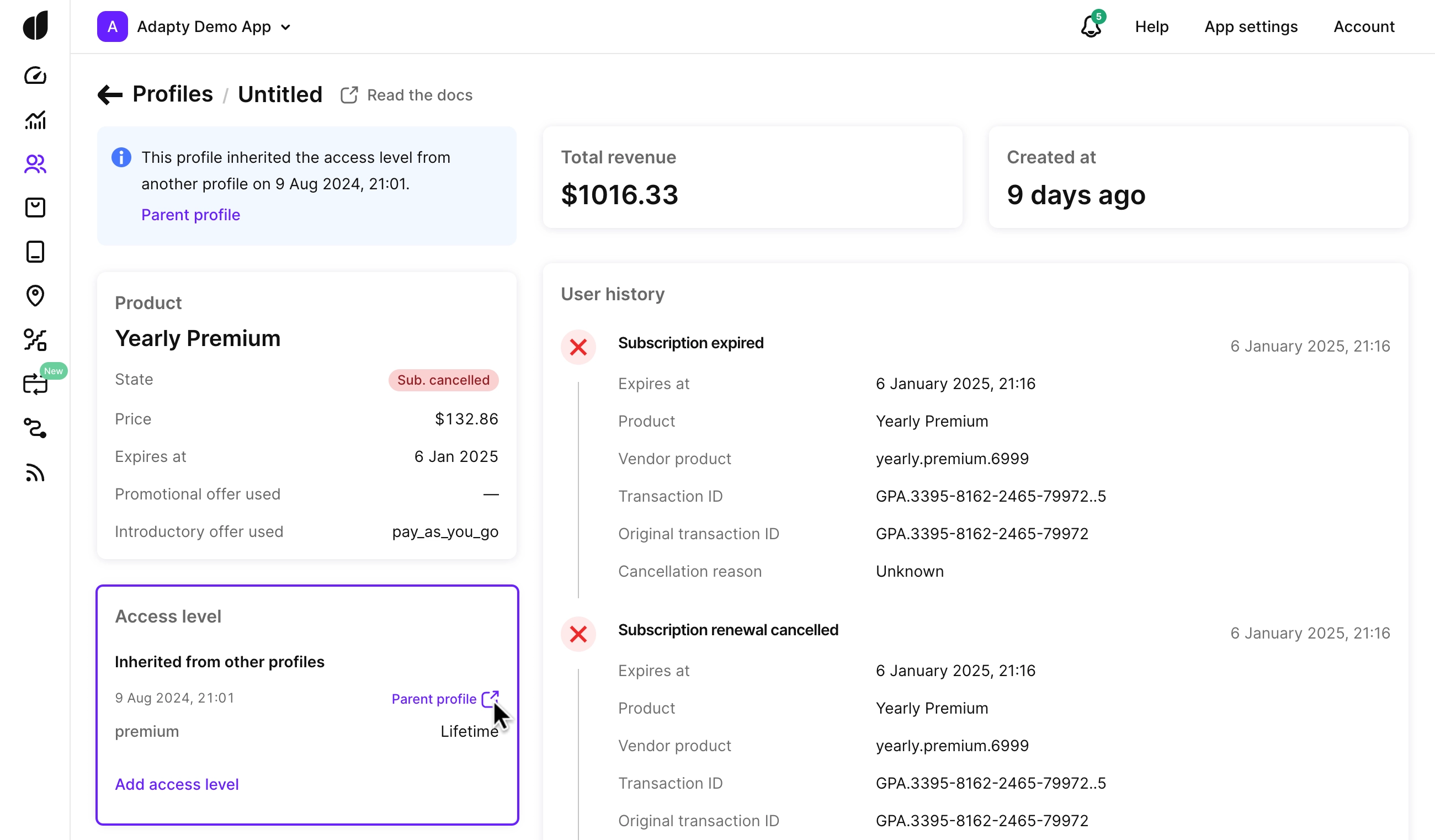Open the integrations route icon in sidebar
This screenshot has height=840, width=1435.
point(35,428)
